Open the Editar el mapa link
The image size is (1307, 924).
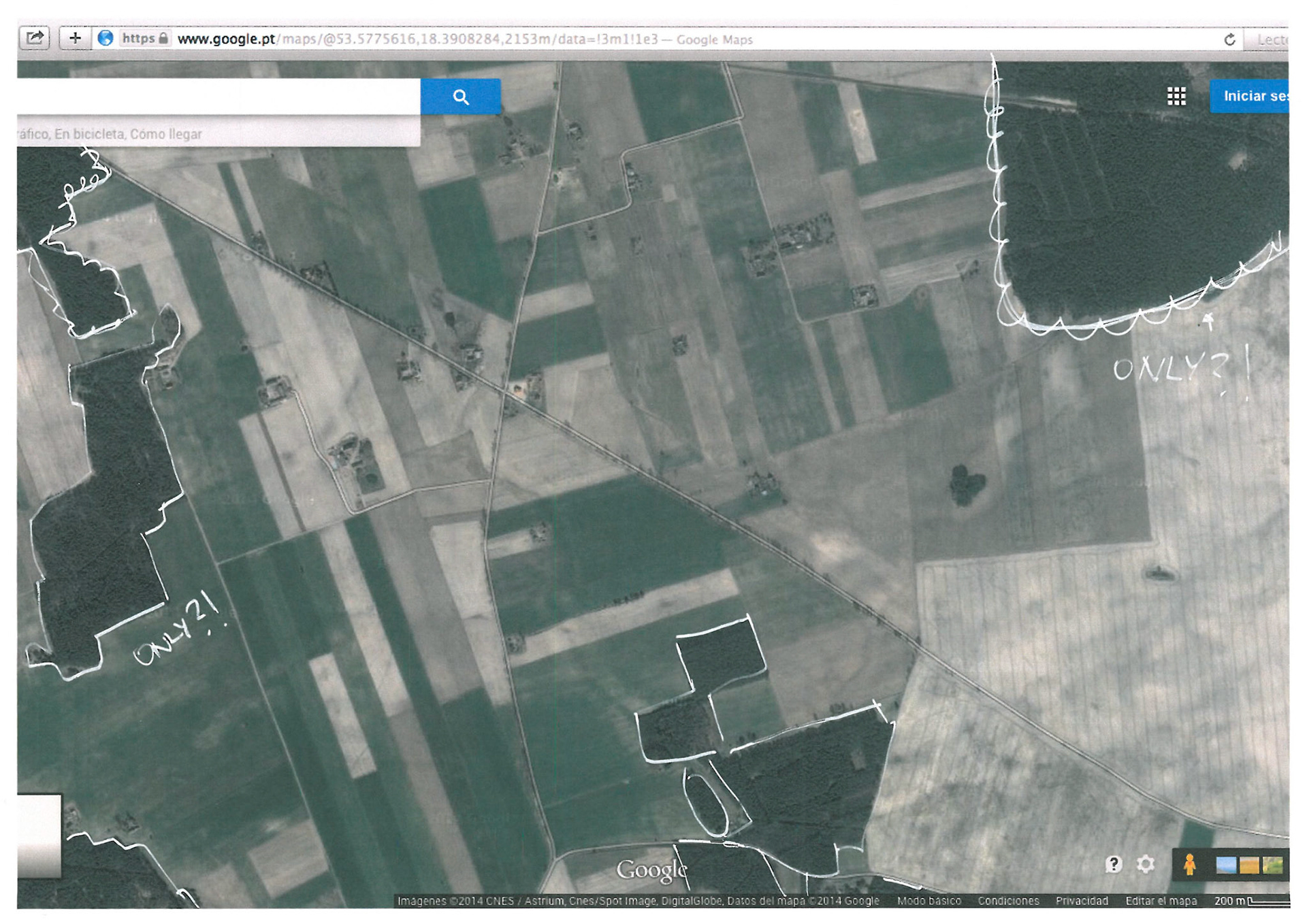(x=1161, y=901)
